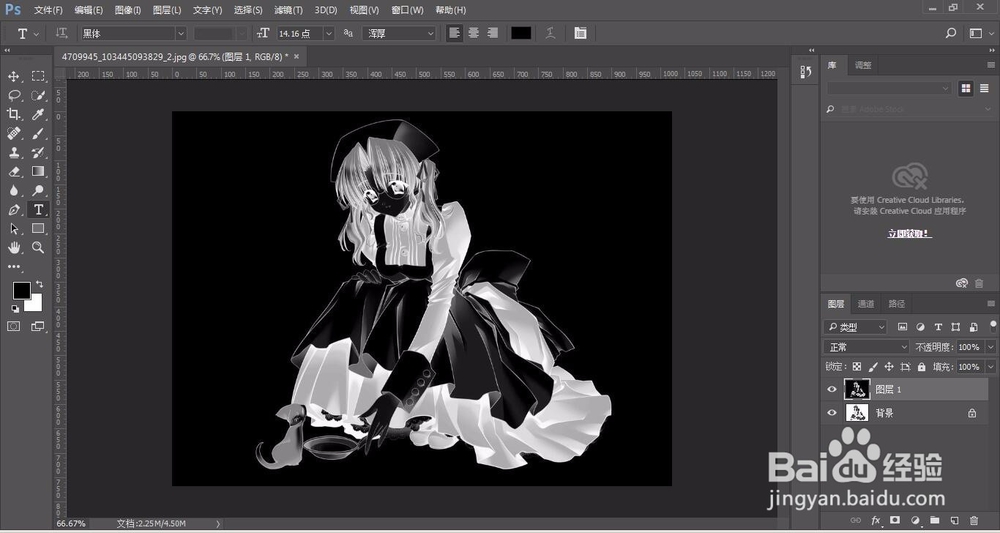Click the background color swatch
The height and width of the screenshot is (533, 1000).
[36, 305]
